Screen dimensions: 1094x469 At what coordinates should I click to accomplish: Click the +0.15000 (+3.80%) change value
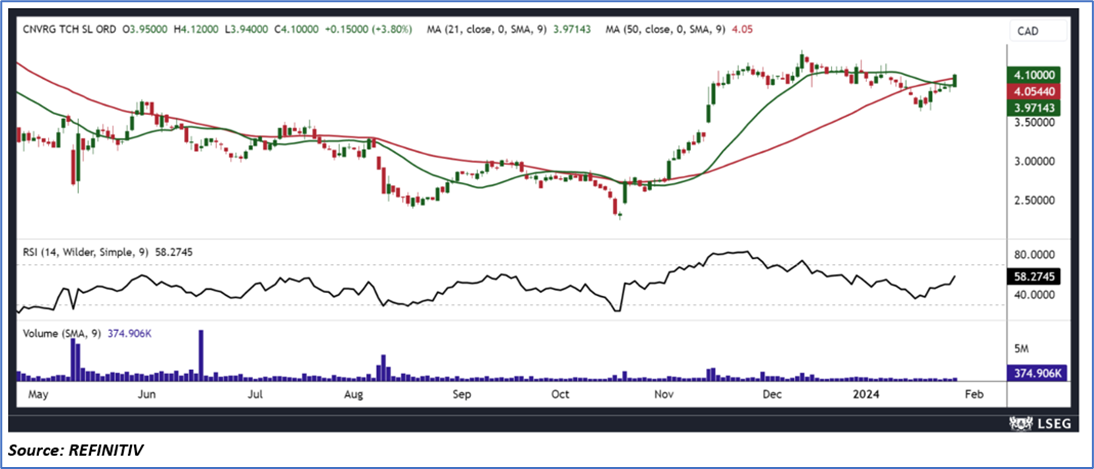click(368, 30)
